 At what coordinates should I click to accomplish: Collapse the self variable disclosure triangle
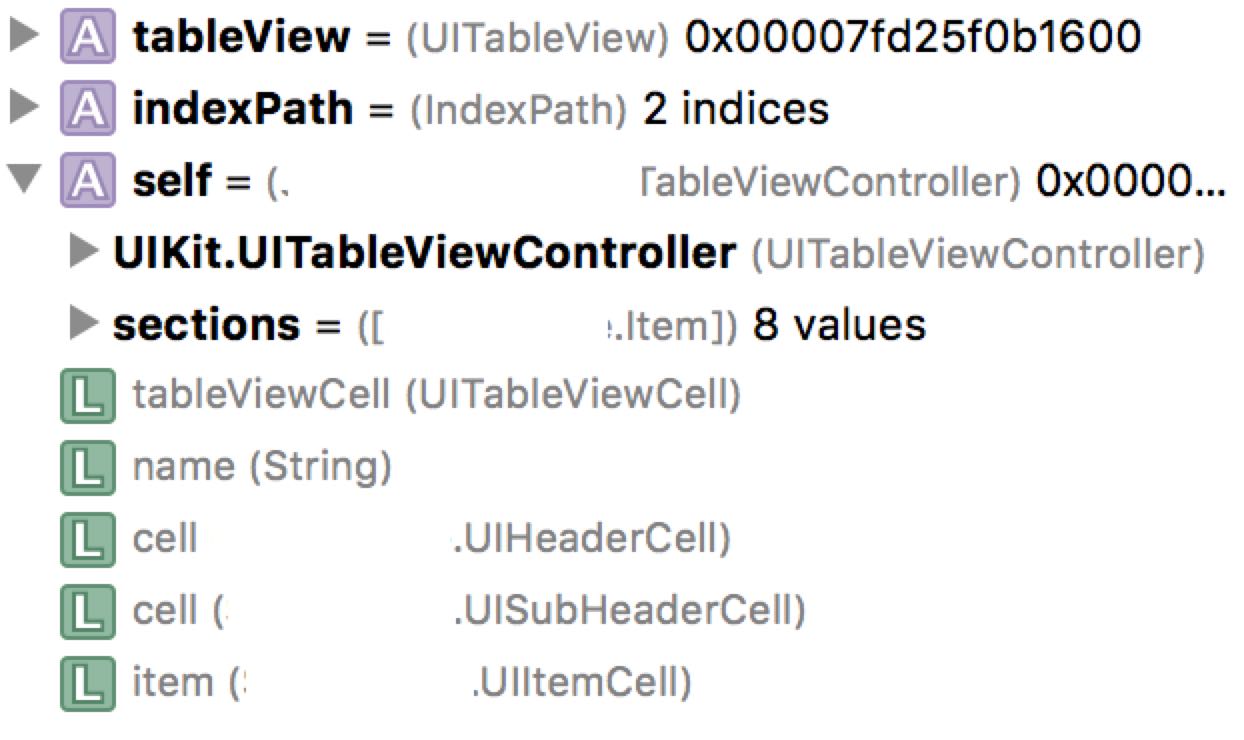[24, 181]
